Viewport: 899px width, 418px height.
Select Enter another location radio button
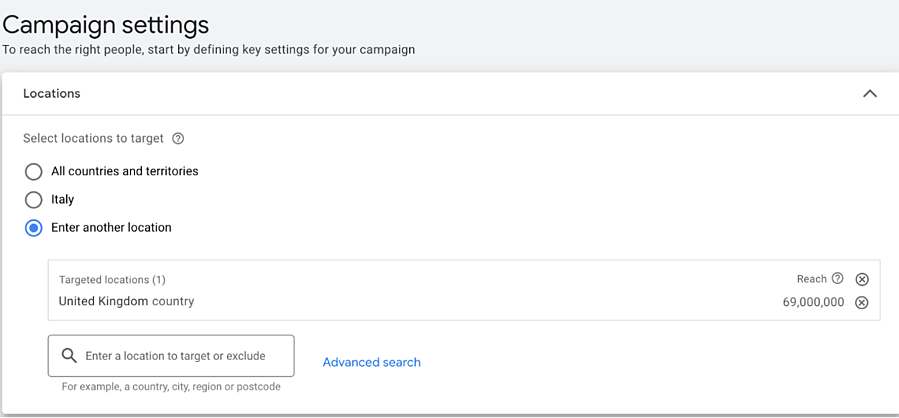[x=34, y=228]
